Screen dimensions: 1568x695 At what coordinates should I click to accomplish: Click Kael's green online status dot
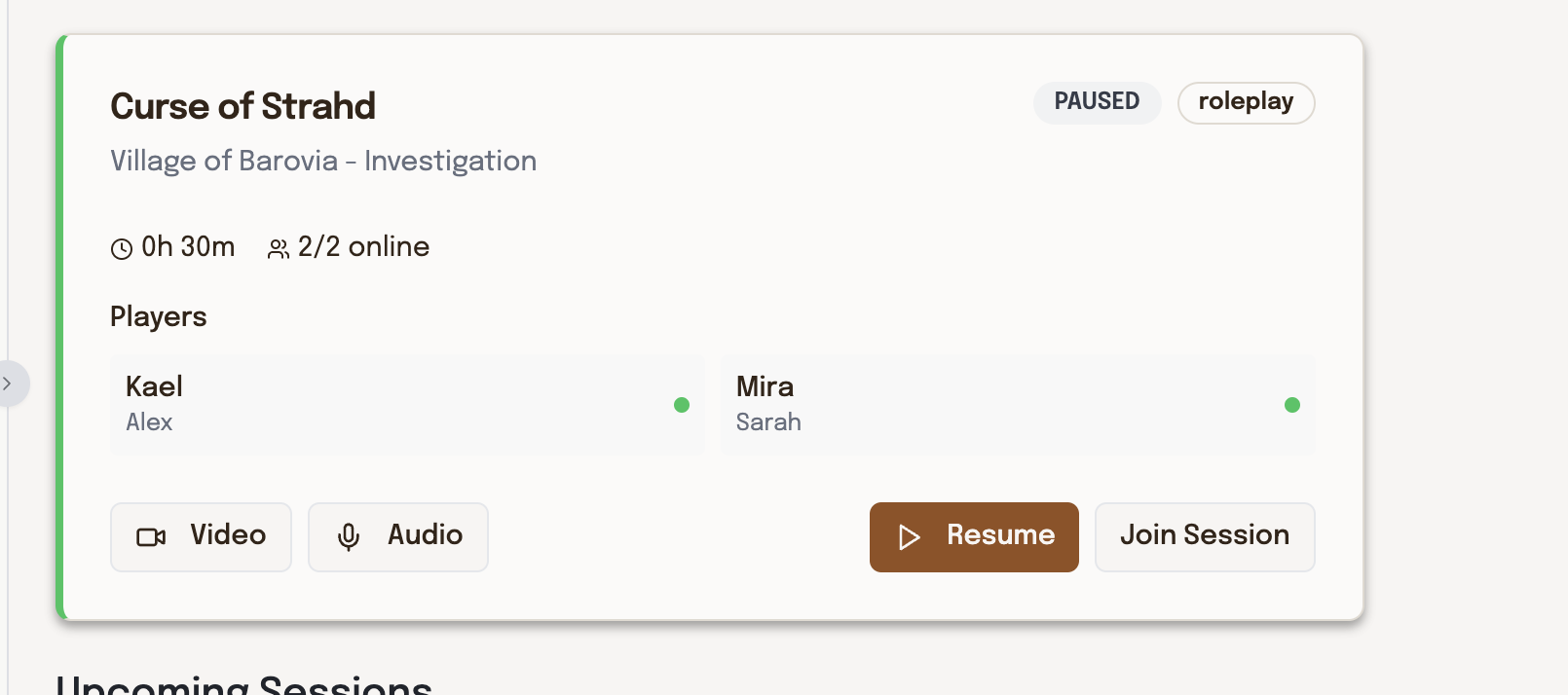[x=682, y=405]
